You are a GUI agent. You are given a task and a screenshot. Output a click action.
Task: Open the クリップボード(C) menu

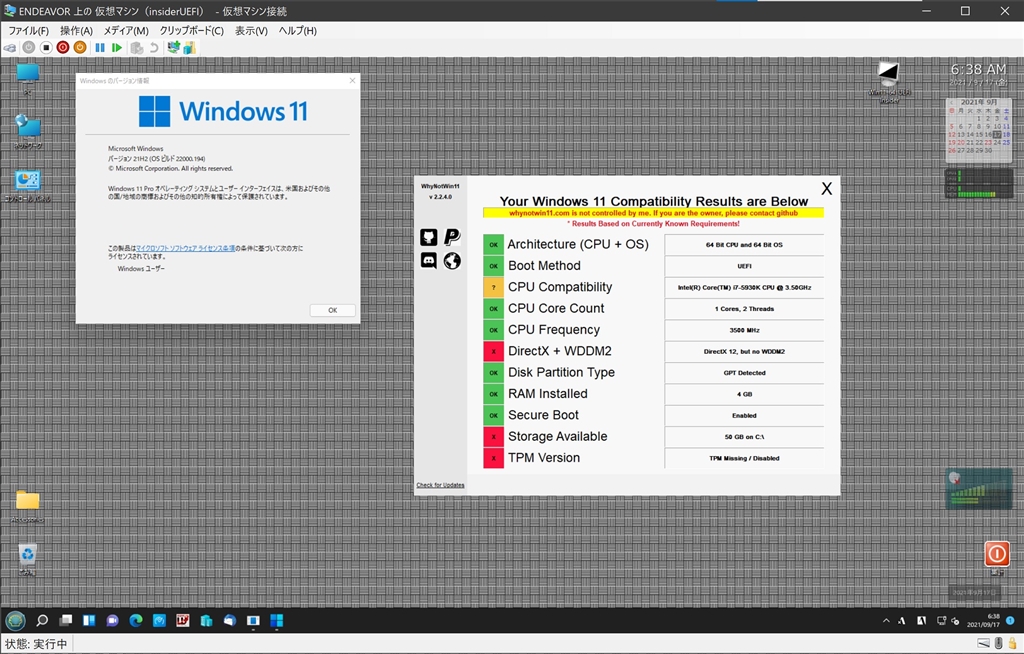point(191,31)
